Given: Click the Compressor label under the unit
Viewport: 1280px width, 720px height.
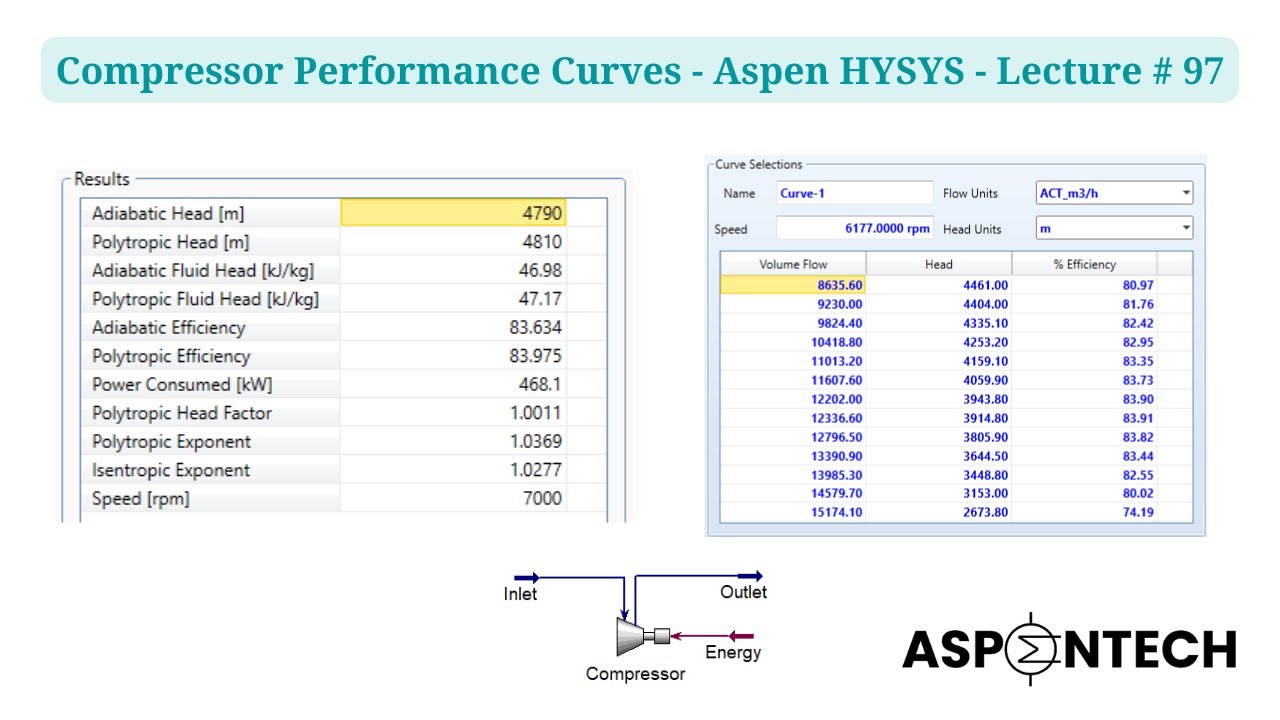Looking at the screenshot, I should pyautogui.click(x=636, y=674).
